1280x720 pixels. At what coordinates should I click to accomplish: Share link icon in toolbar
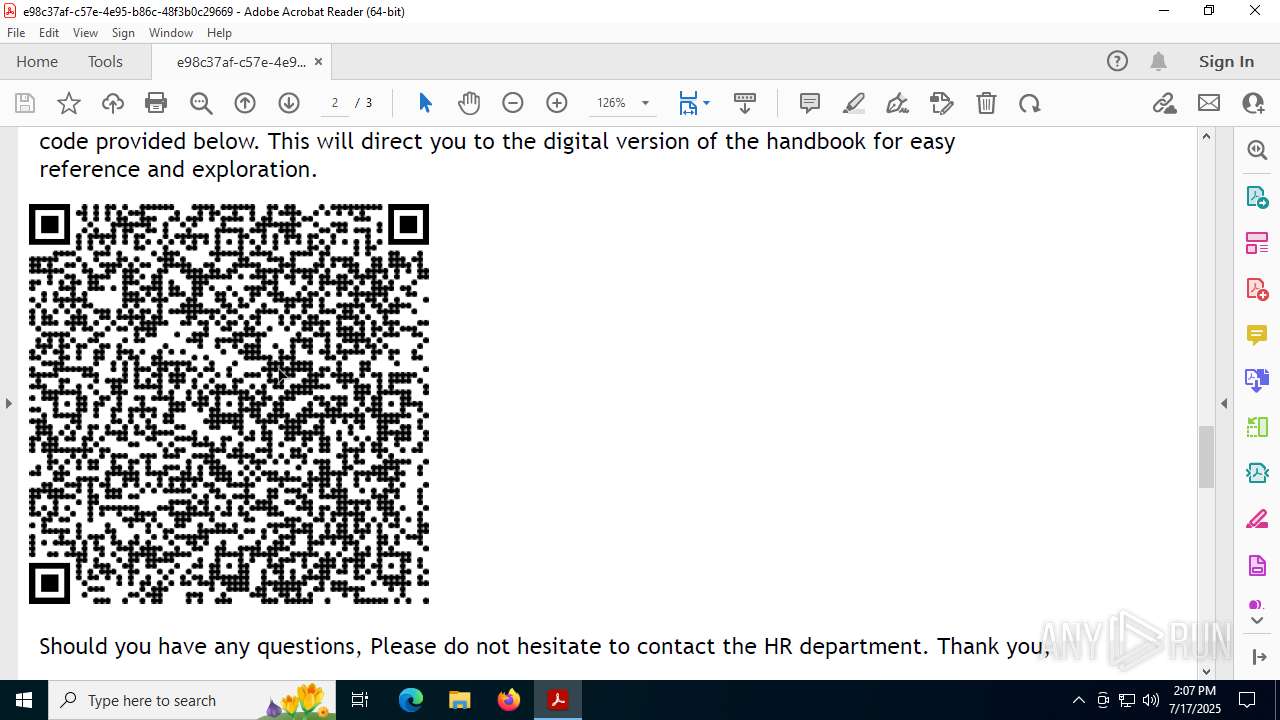pos(1165,103)
